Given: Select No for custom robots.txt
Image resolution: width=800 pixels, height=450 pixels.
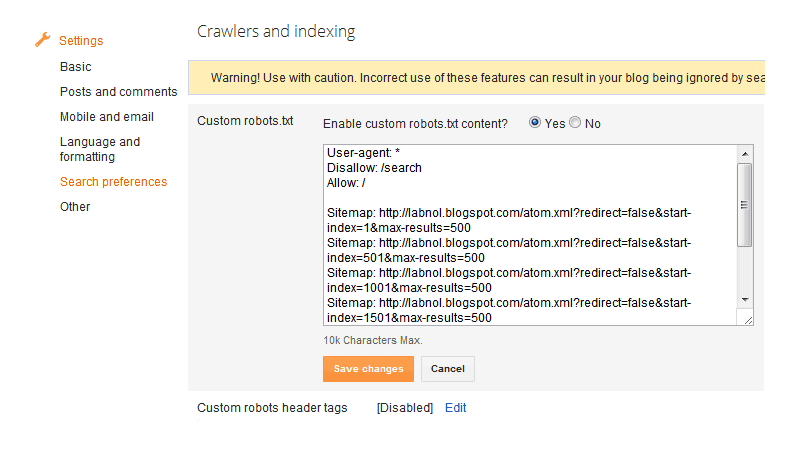Looking at the screenshot, I should point(575,123).
